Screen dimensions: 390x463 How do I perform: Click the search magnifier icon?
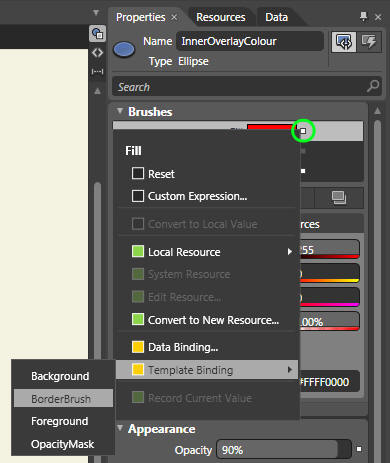pos(373,86)
